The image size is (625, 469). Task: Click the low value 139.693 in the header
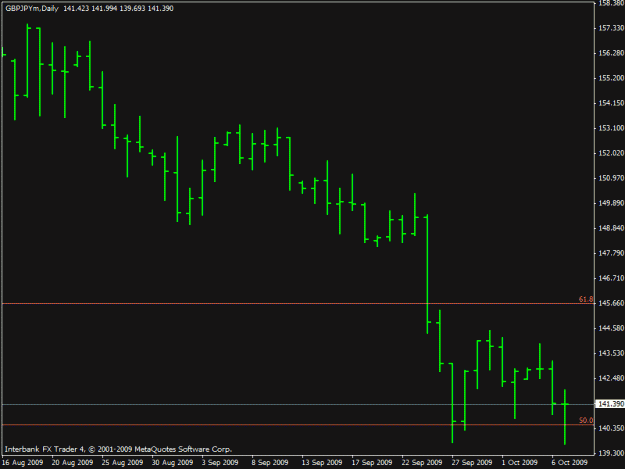pos(132,8)
